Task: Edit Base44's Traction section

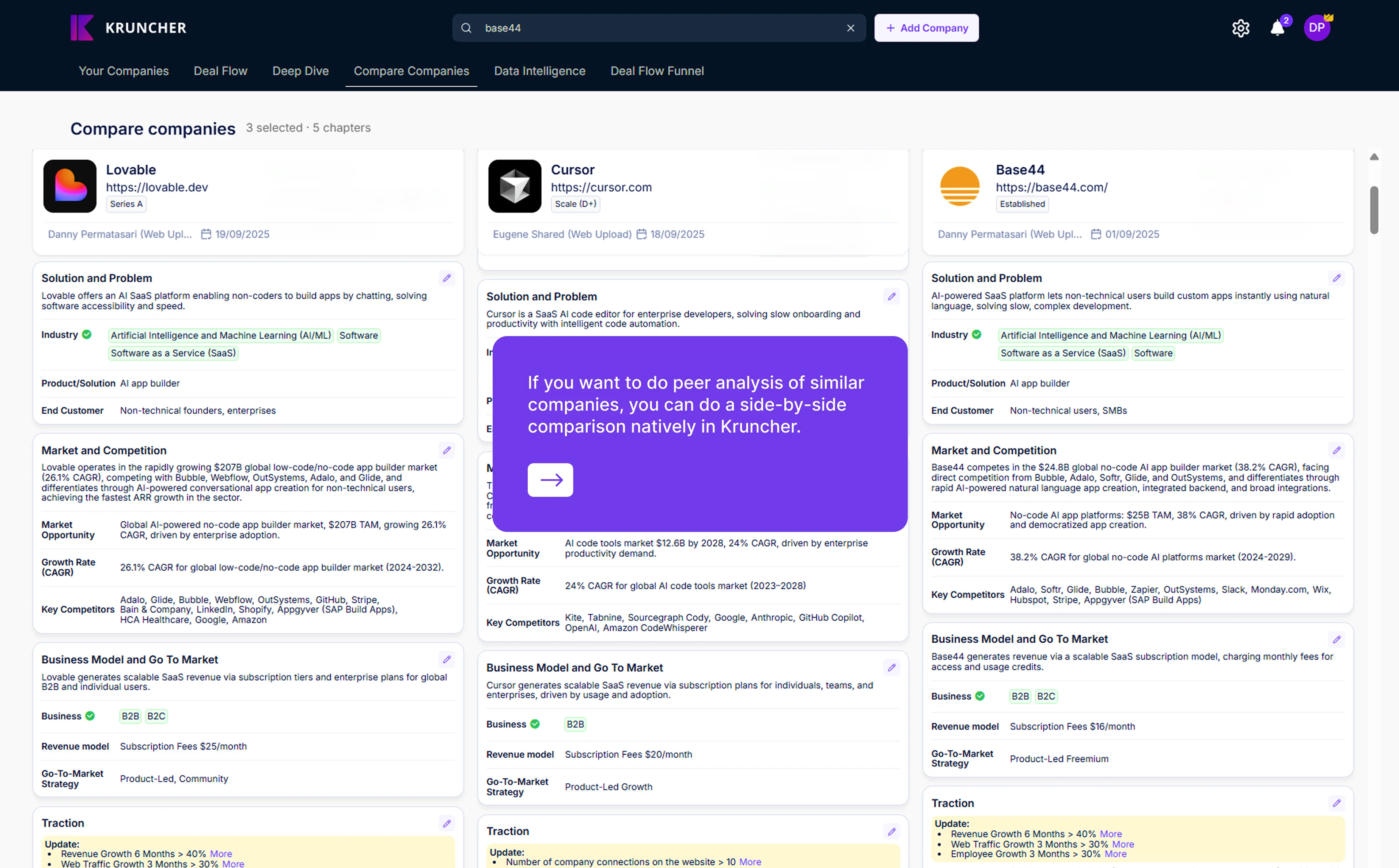Action: click(x=1337, y=803)
